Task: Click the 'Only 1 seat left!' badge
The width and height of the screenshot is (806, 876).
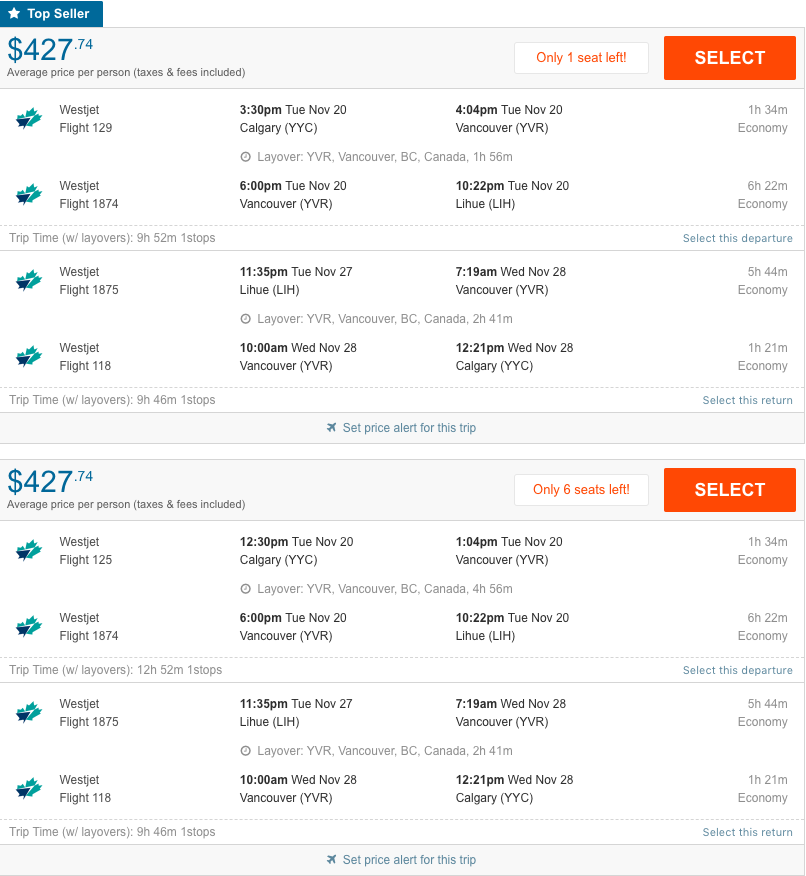Action: pyautogui.click(x=581, y=58)
